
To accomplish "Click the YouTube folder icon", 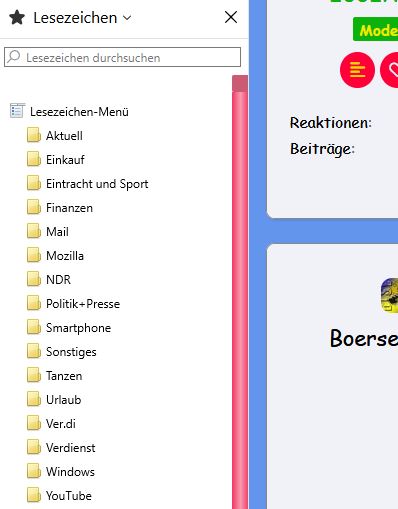I will click(34, 495).
